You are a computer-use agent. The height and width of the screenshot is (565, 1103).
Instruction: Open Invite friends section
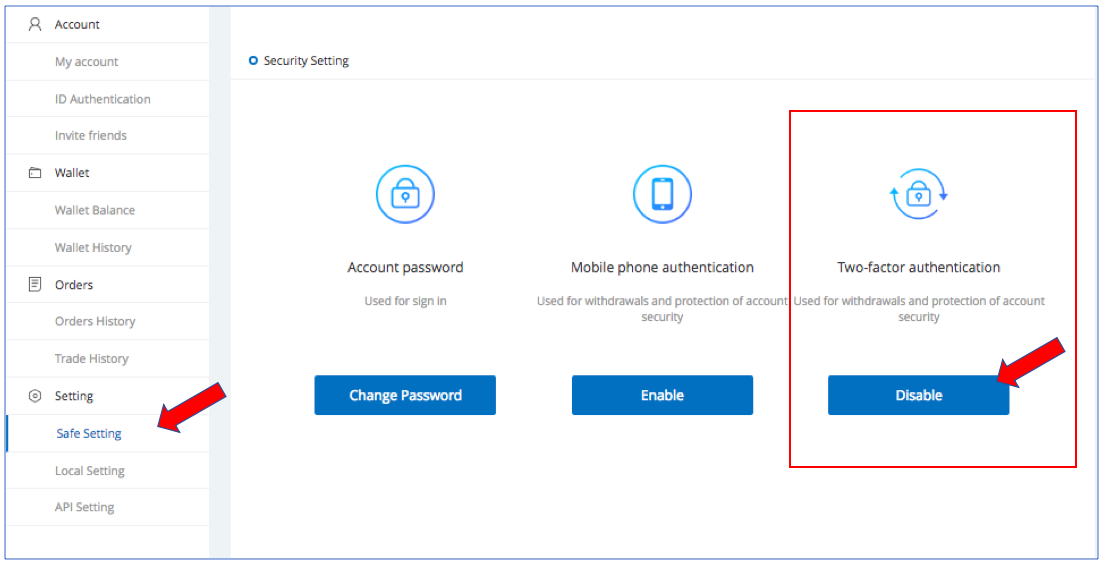click(90, 136)
